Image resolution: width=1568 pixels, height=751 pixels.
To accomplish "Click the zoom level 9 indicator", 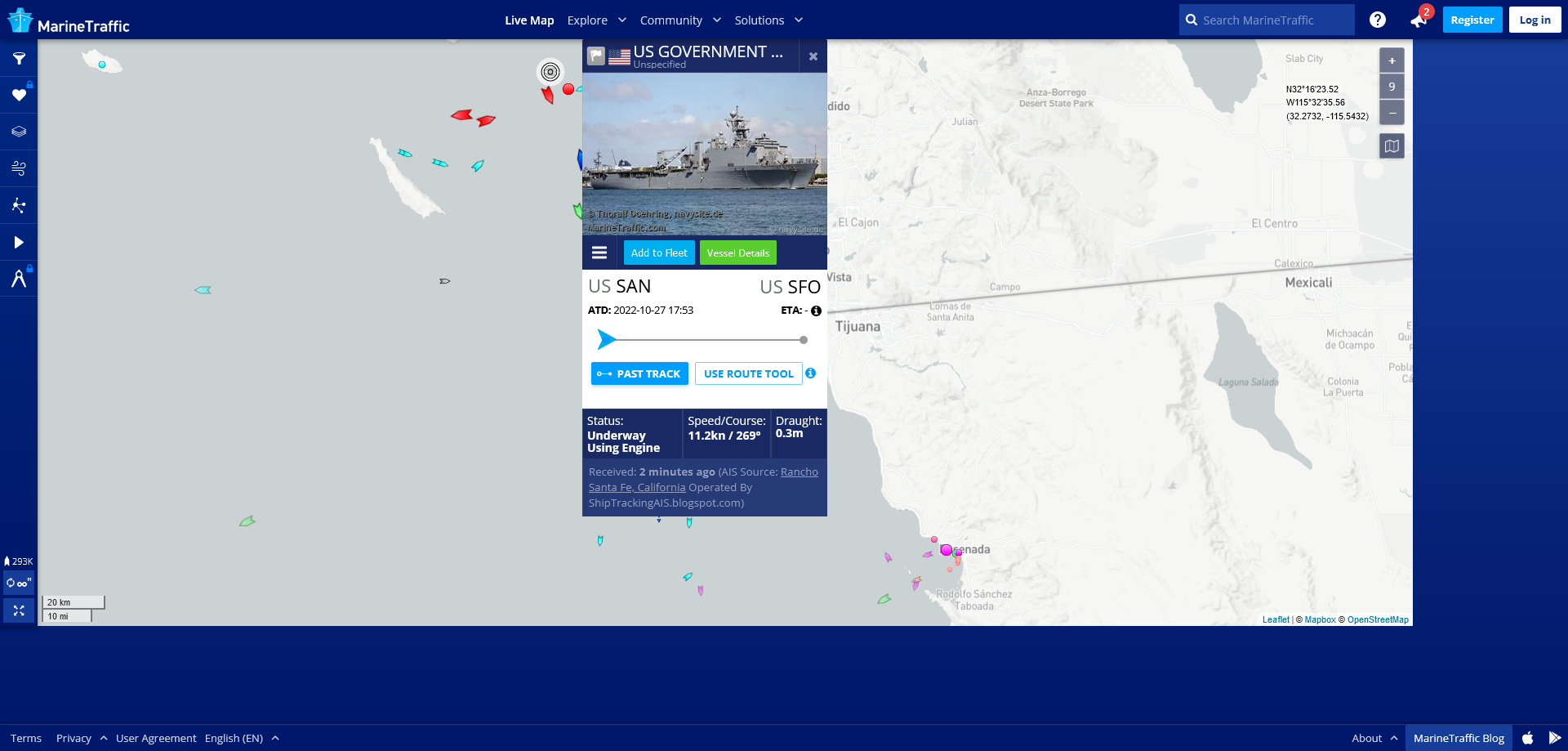I will coord(1392,87).
